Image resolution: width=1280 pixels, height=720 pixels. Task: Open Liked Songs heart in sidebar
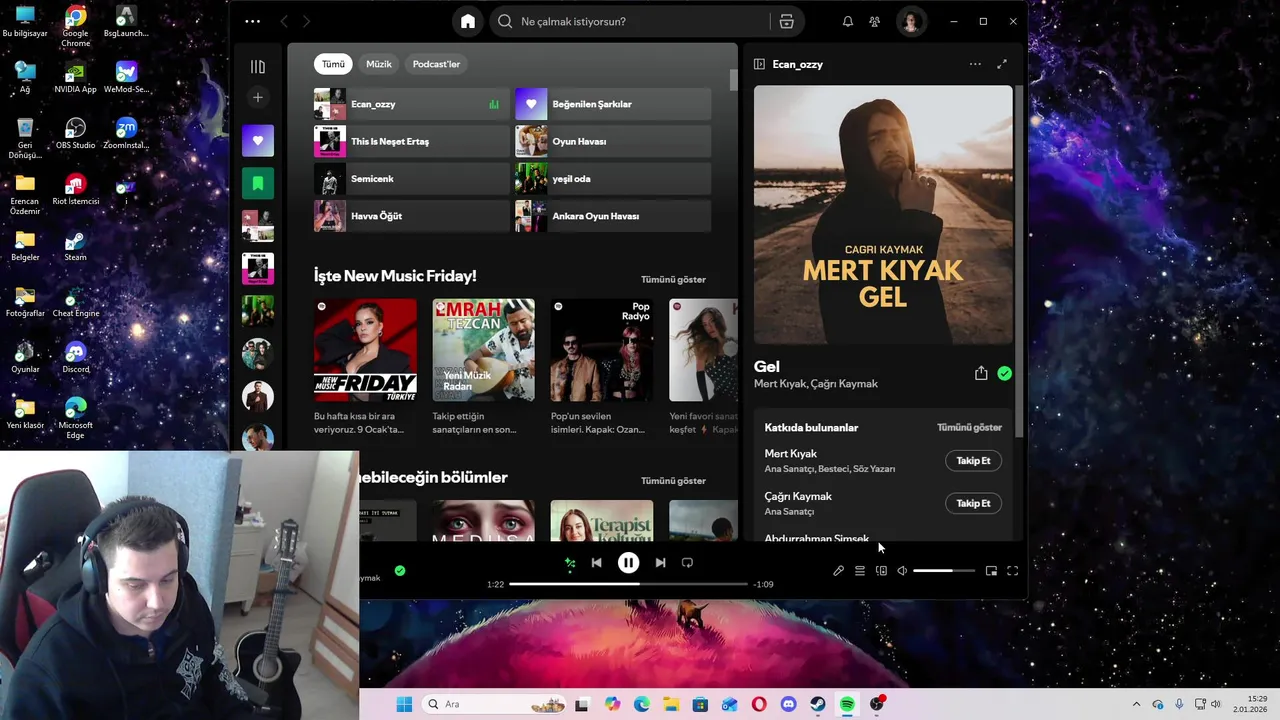pyautogui.click(x=258, y=140)
